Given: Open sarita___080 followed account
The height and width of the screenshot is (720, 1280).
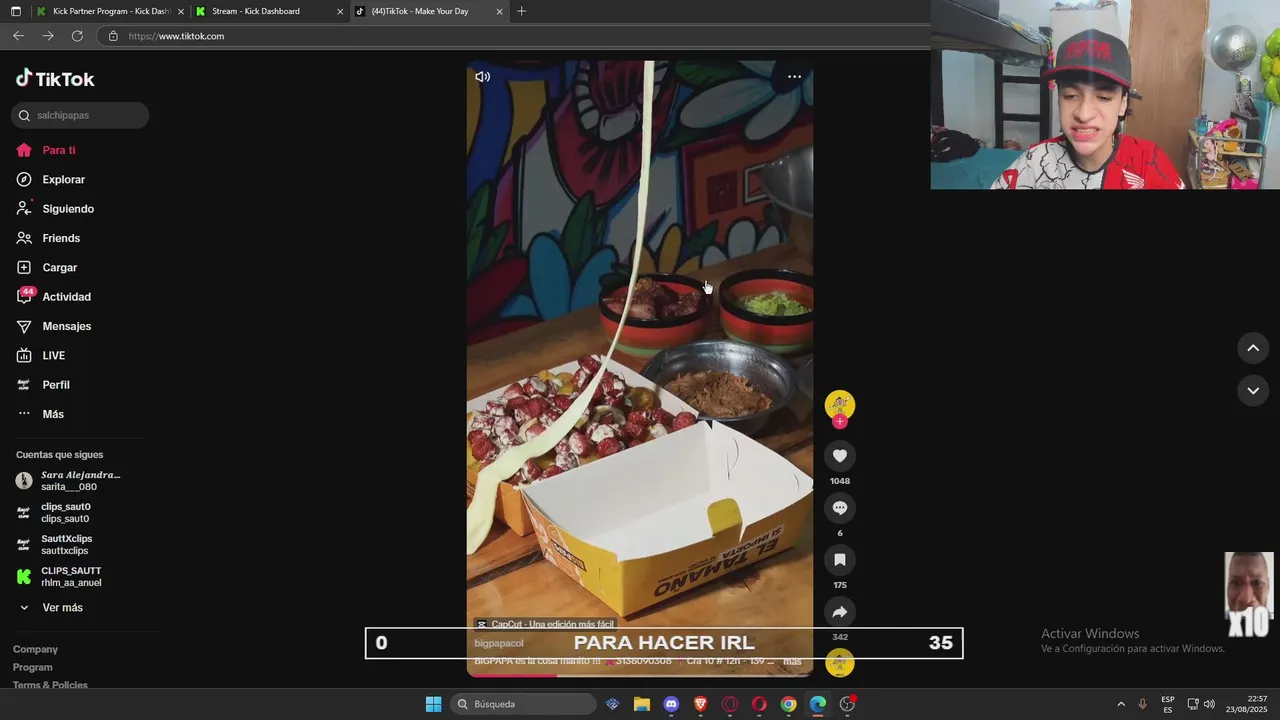Looking at the screenshot, I should [x=70, y=481].
